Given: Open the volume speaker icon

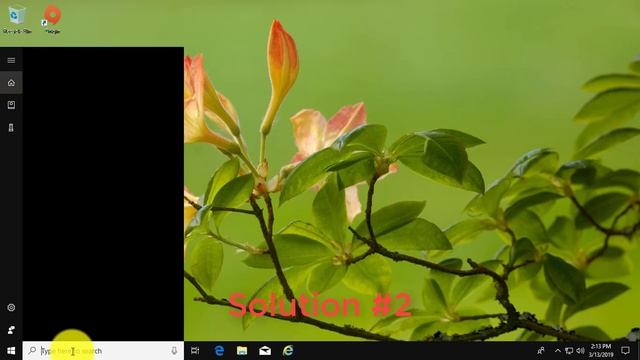Looking at the screenshot, I should pos(580,351).
